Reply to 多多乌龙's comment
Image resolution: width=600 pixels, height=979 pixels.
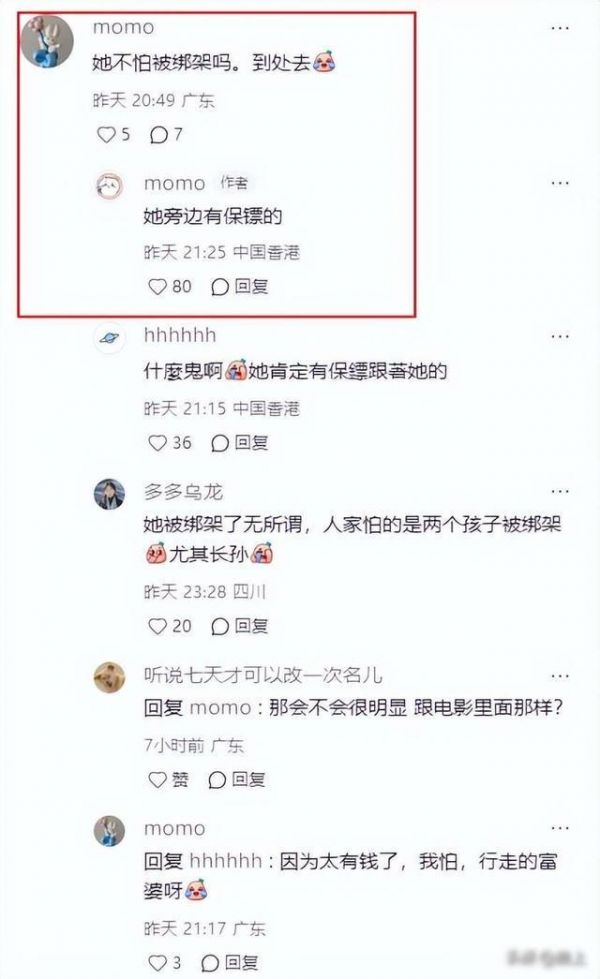click(x=240, y=626)
